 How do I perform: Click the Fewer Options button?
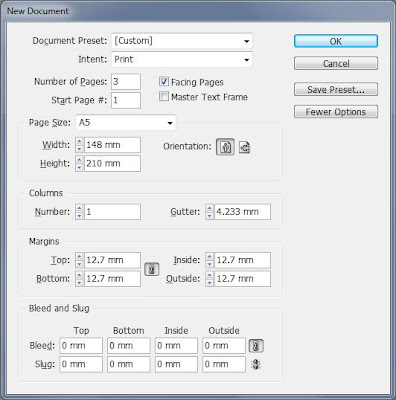pyautogui.click(x=336, y=112)
